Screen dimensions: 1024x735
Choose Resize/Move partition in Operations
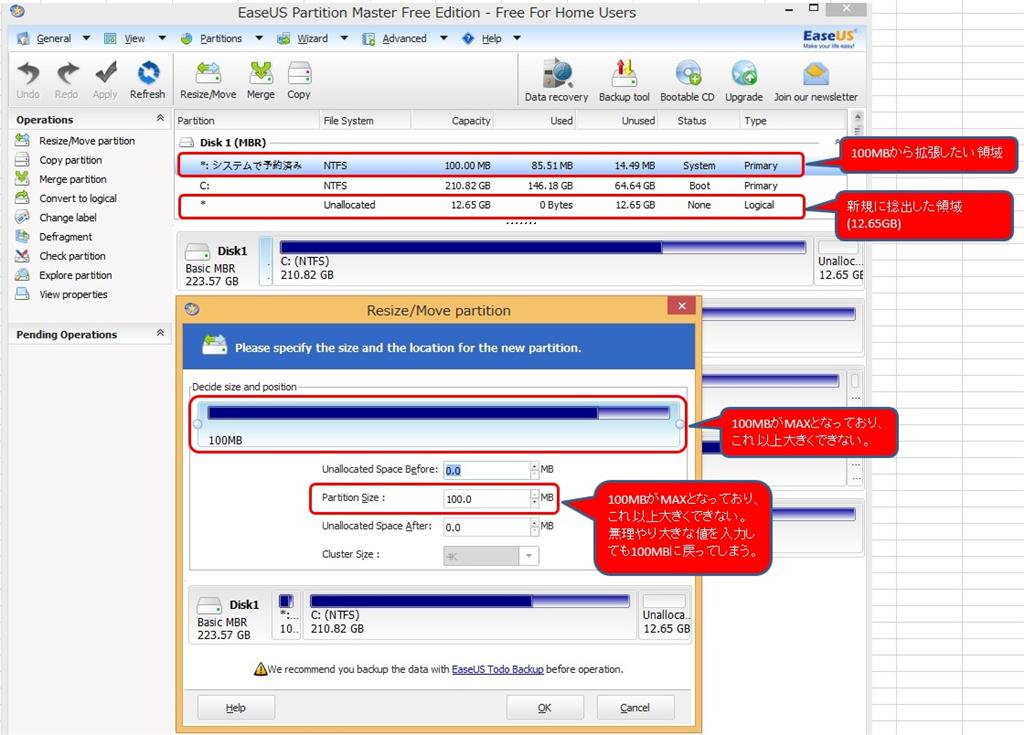tap(87, 140)
